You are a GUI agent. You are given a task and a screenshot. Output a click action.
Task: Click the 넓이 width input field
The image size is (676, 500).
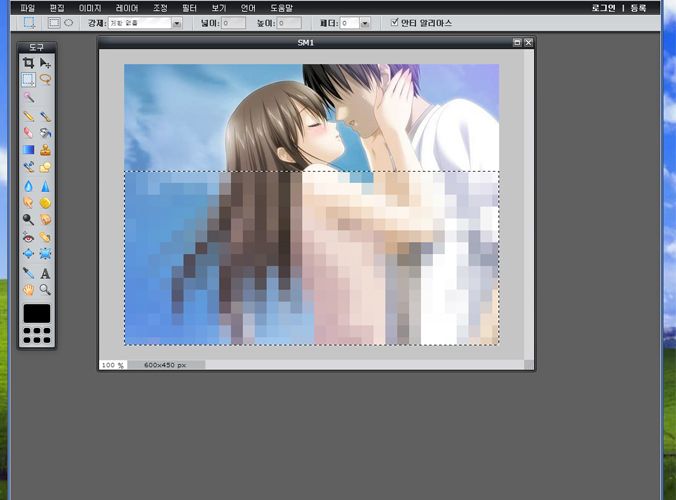pyautogui.click(x=234, y=23)
